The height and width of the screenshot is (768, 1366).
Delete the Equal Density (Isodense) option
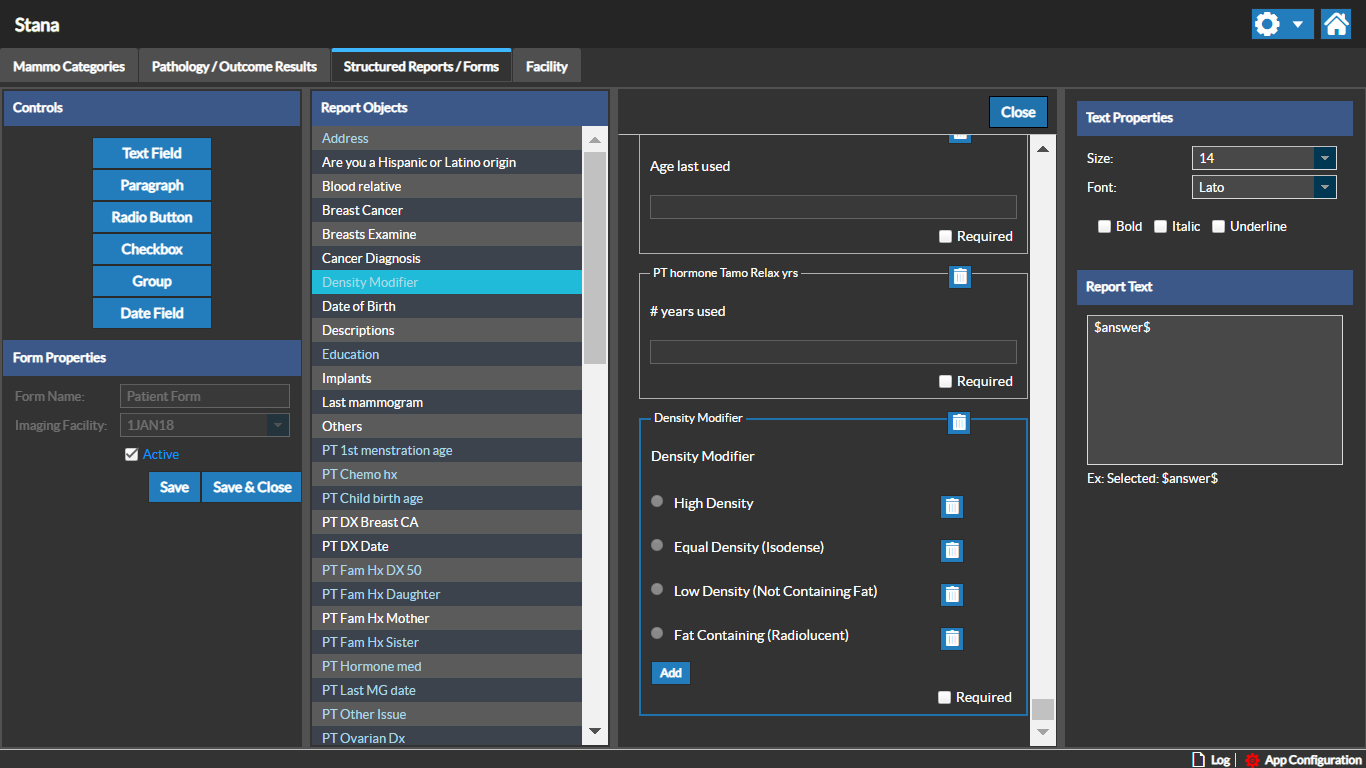(952, 551)
